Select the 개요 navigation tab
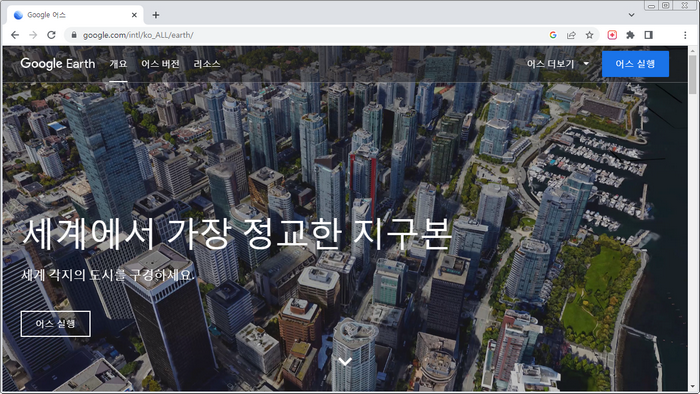The width and height of the screenshot is (700, 394). [118, 64]
